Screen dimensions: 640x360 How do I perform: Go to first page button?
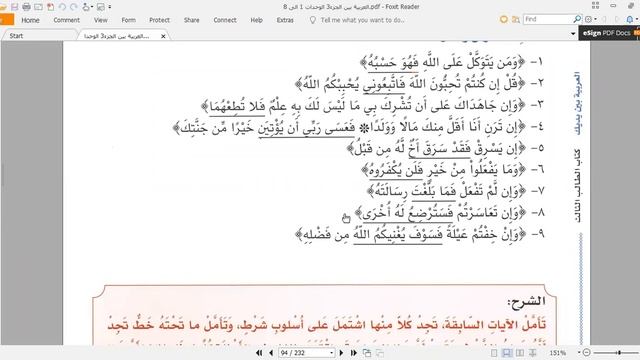(259, 353)
